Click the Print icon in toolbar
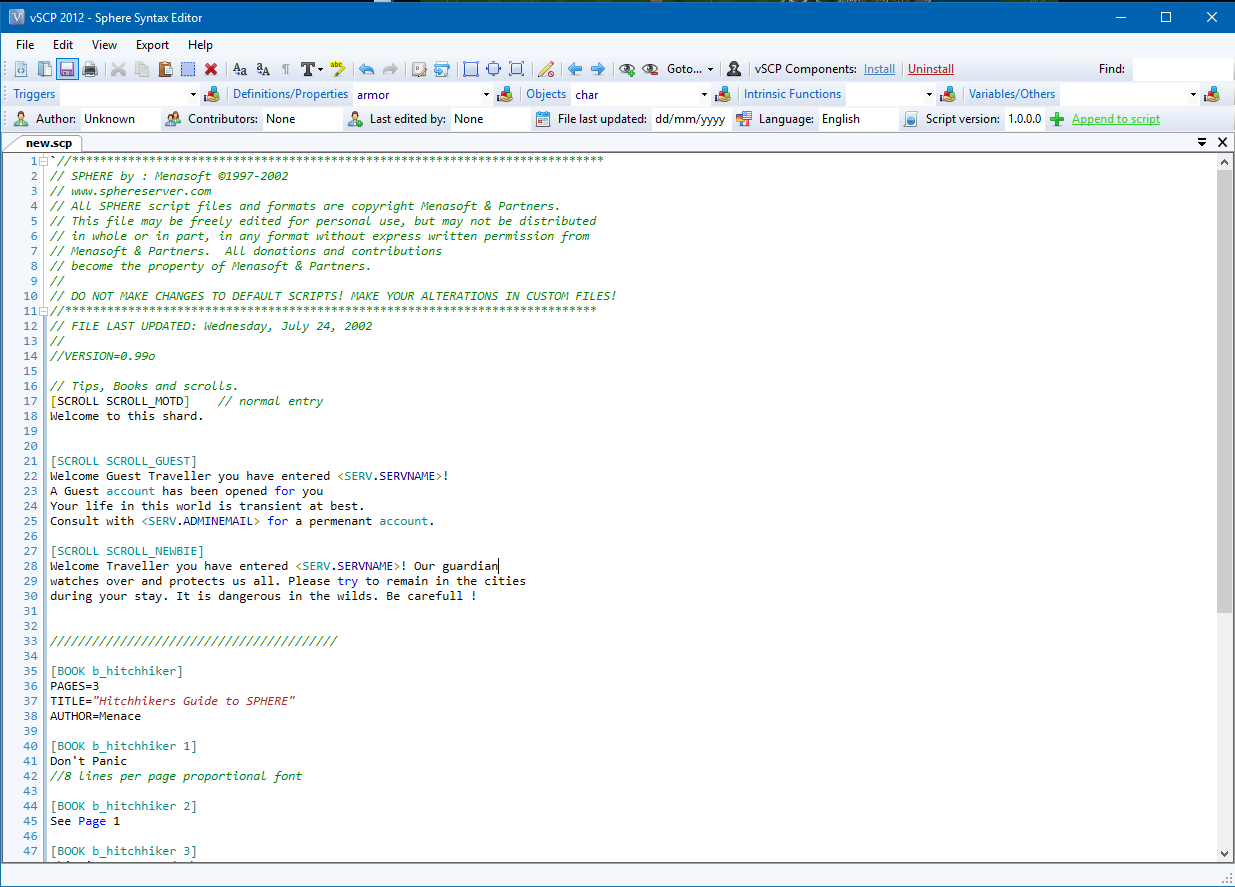This screenshot has width=1235, height=887. point(90,69)
